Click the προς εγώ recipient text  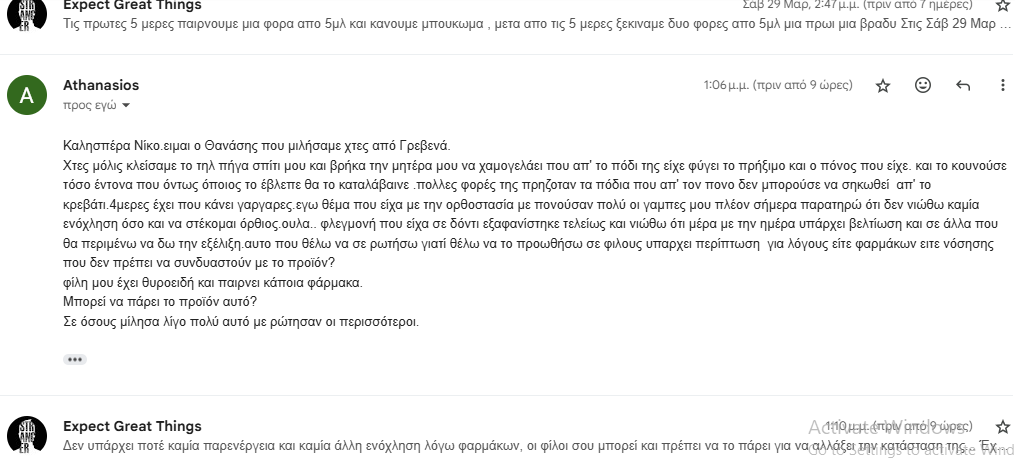[x=90, y=105]
